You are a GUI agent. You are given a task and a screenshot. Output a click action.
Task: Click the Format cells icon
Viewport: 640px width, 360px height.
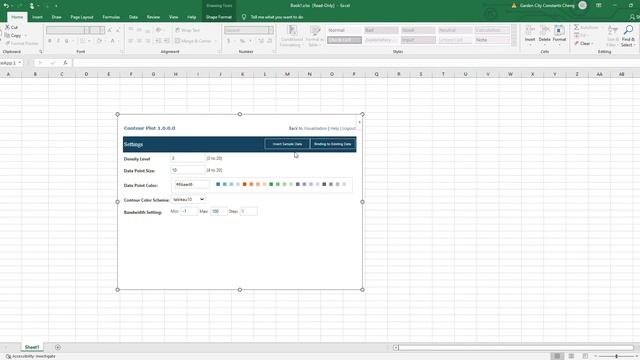click(x=559, y=31)
